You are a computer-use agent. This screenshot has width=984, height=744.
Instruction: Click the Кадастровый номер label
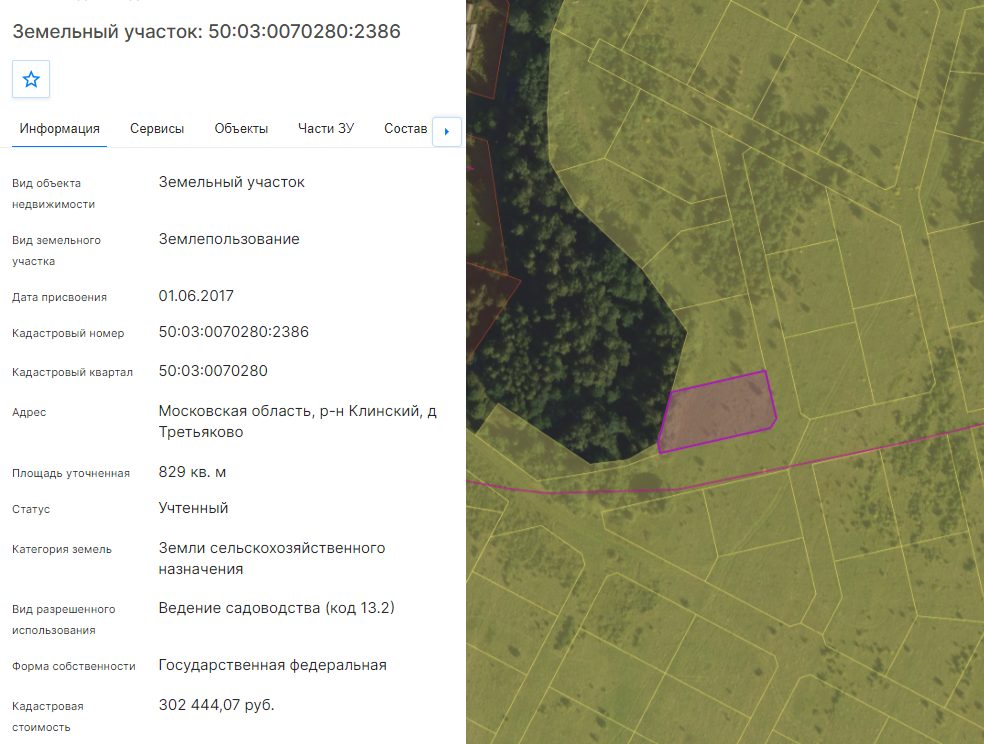coord(68,333)
